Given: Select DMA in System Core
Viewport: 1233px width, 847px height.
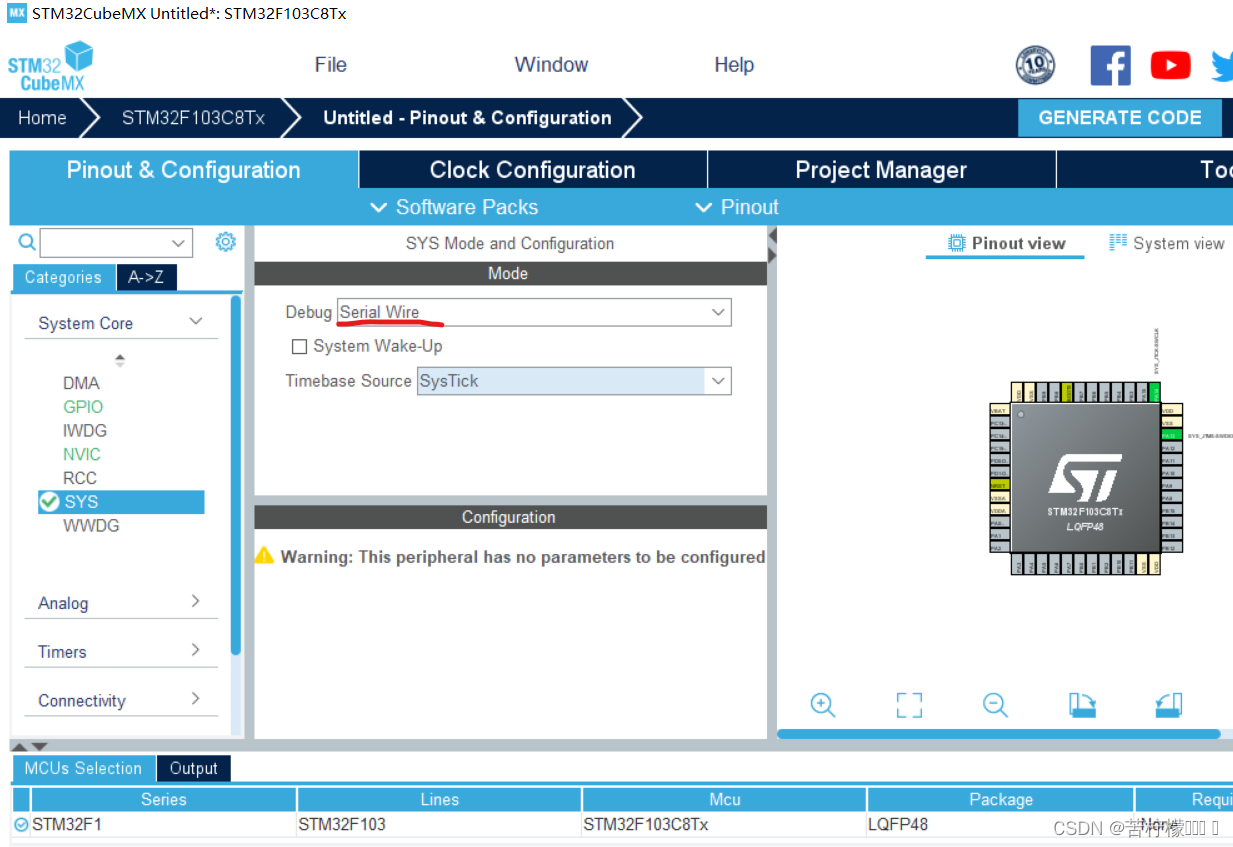Looking at the screenshot, I should pyautogui.click(x=81, y=383).
